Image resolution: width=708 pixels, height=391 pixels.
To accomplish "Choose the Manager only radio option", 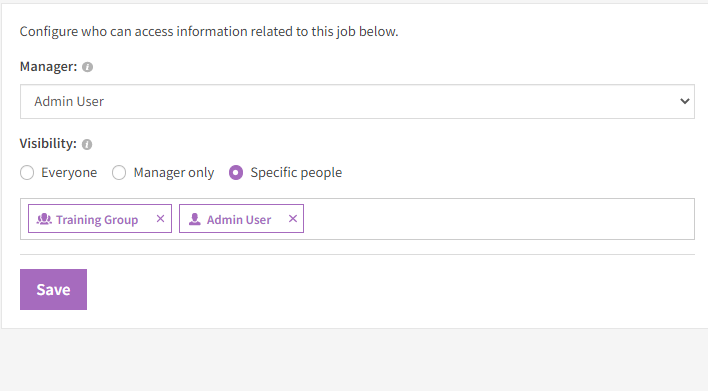I will (x=119, y=172).
